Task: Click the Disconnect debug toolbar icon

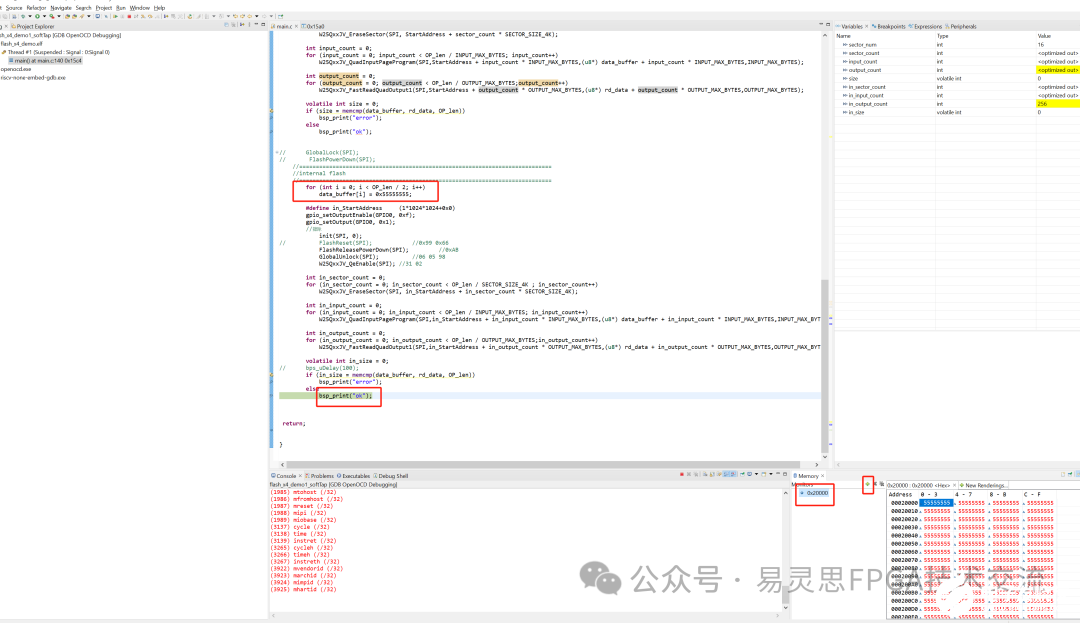Action: pos(136,17)
